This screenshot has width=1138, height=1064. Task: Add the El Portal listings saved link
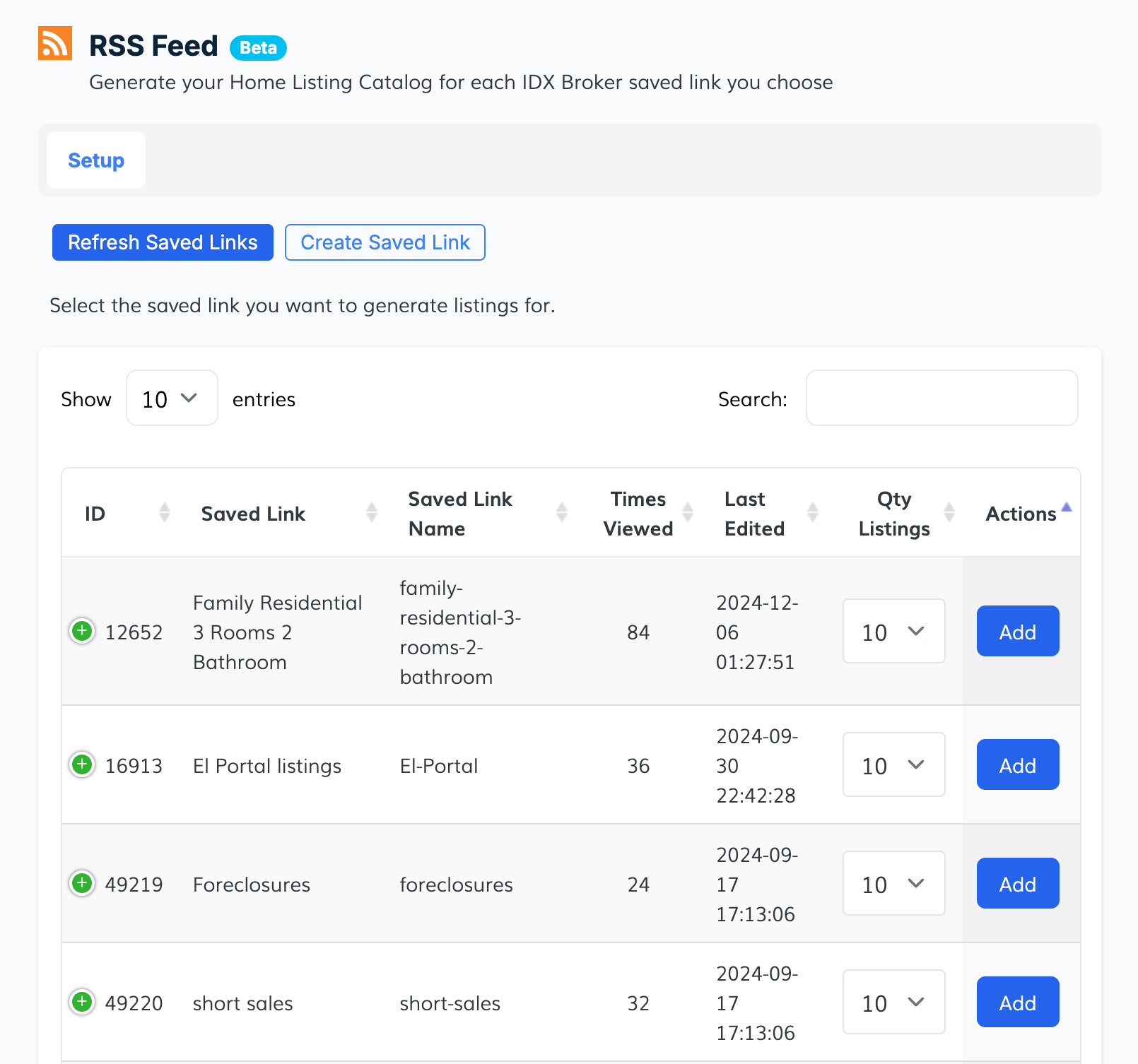(x=1017, y=765)
